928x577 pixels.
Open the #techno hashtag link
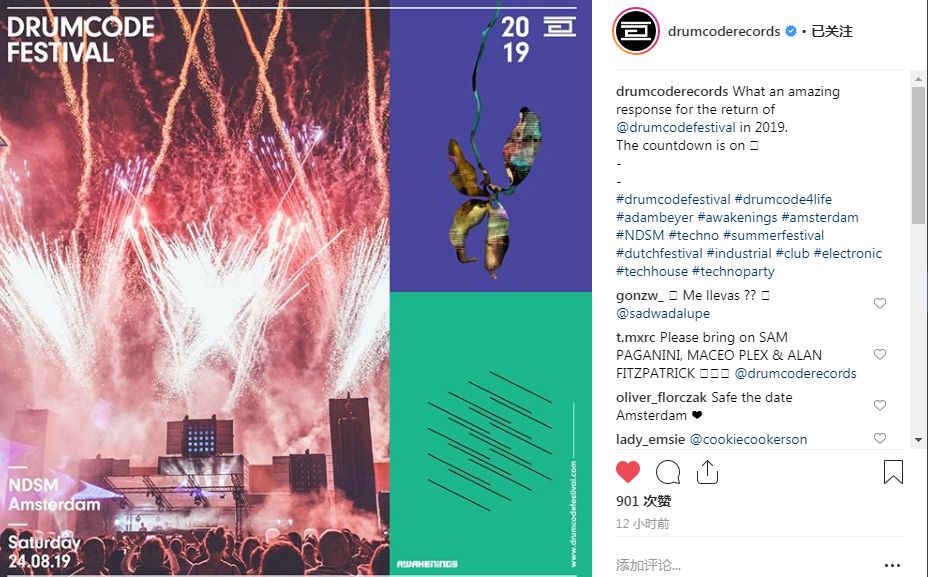tap(693, 236)
